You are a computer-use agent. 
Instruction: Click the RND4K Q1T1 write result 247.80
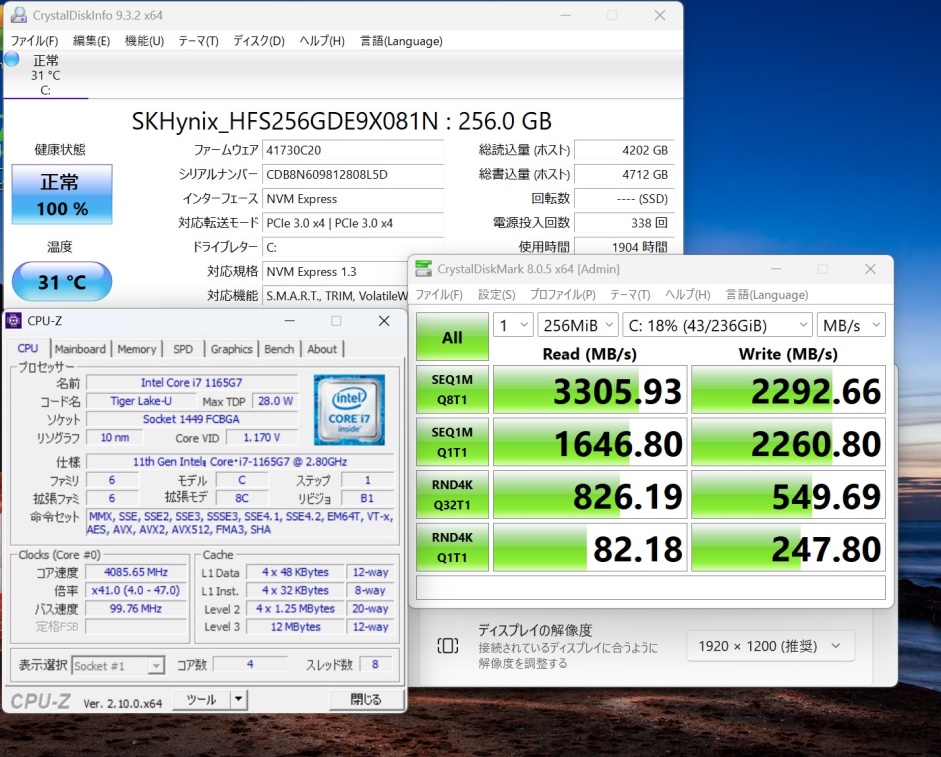coord(788,547)
